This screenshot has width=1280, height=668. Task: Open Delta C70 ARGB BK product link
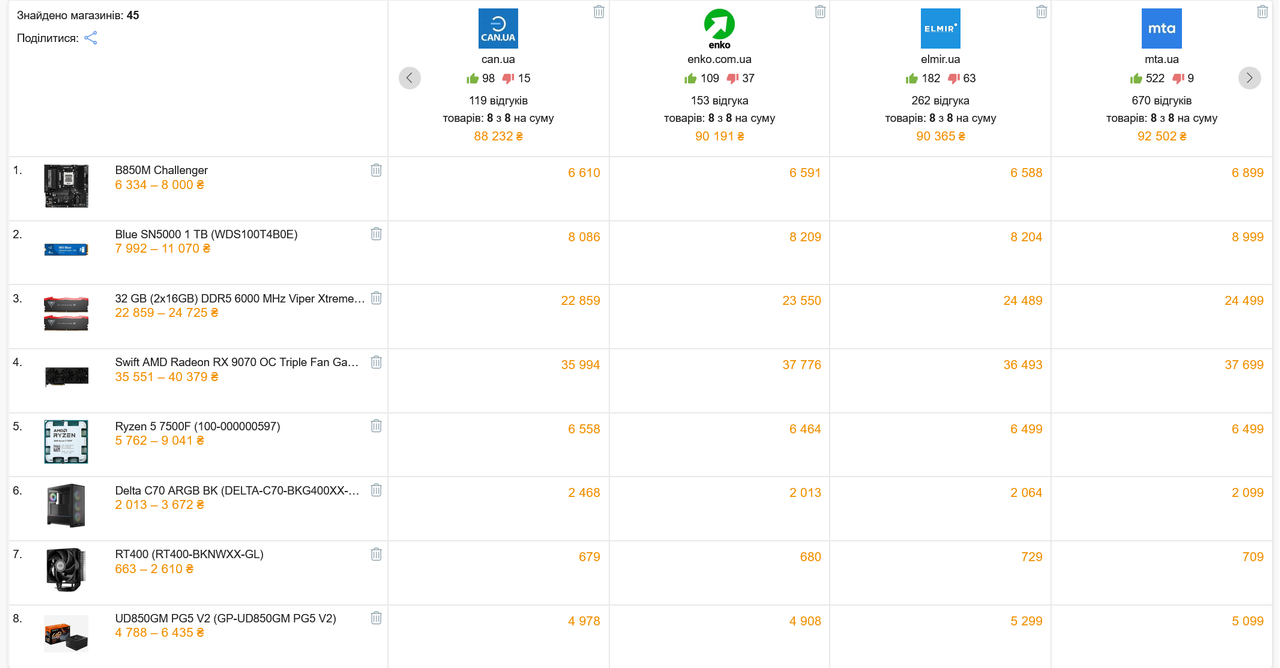237,490
